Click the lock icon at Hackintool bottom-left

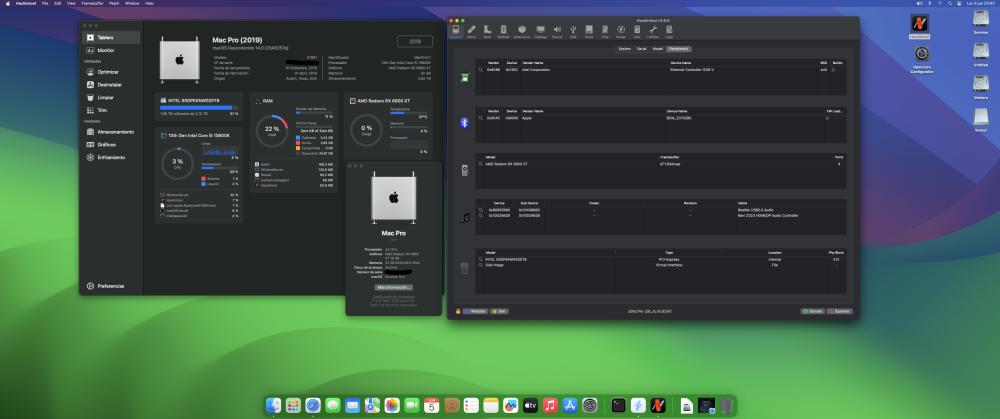(x=458, y=311)
